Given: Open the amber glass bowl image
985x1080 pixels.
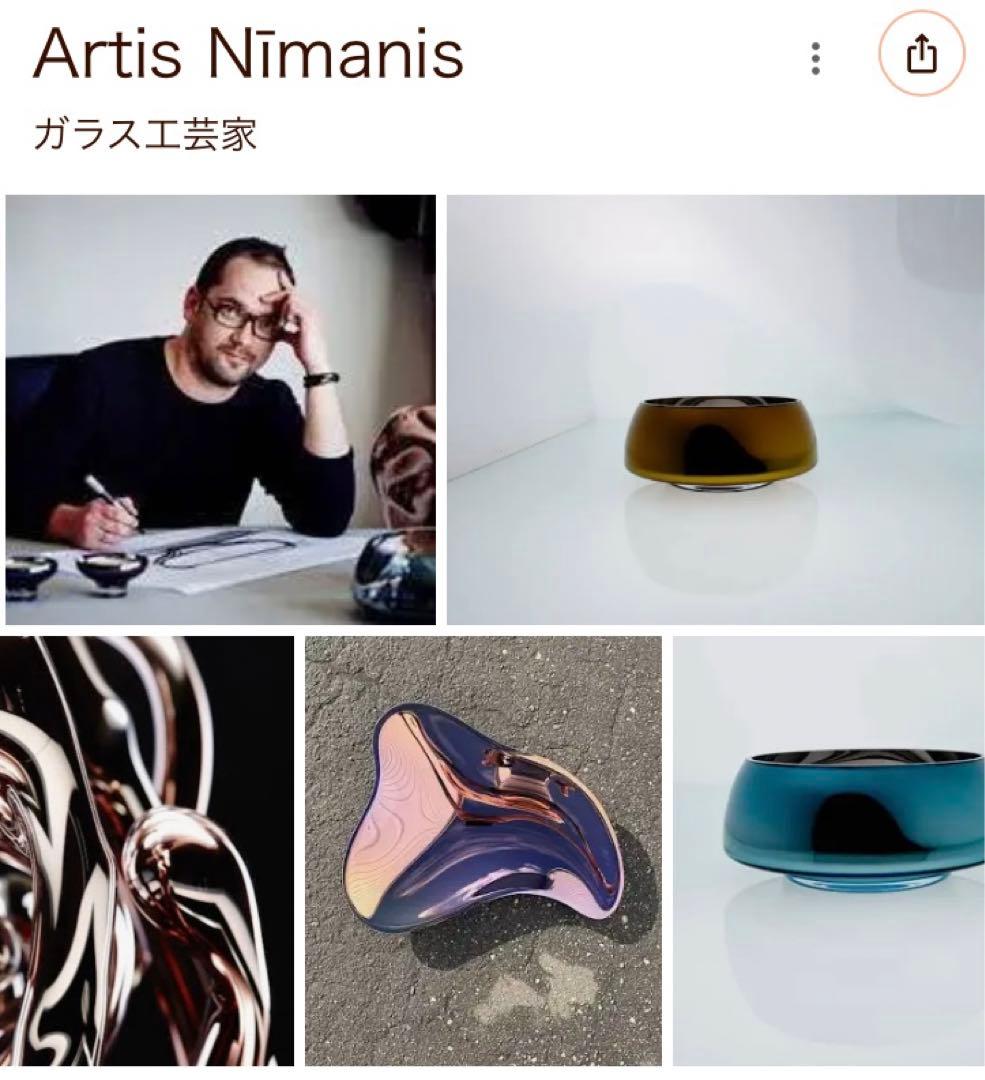Looking at the screenshot, I should pos(716,410).
